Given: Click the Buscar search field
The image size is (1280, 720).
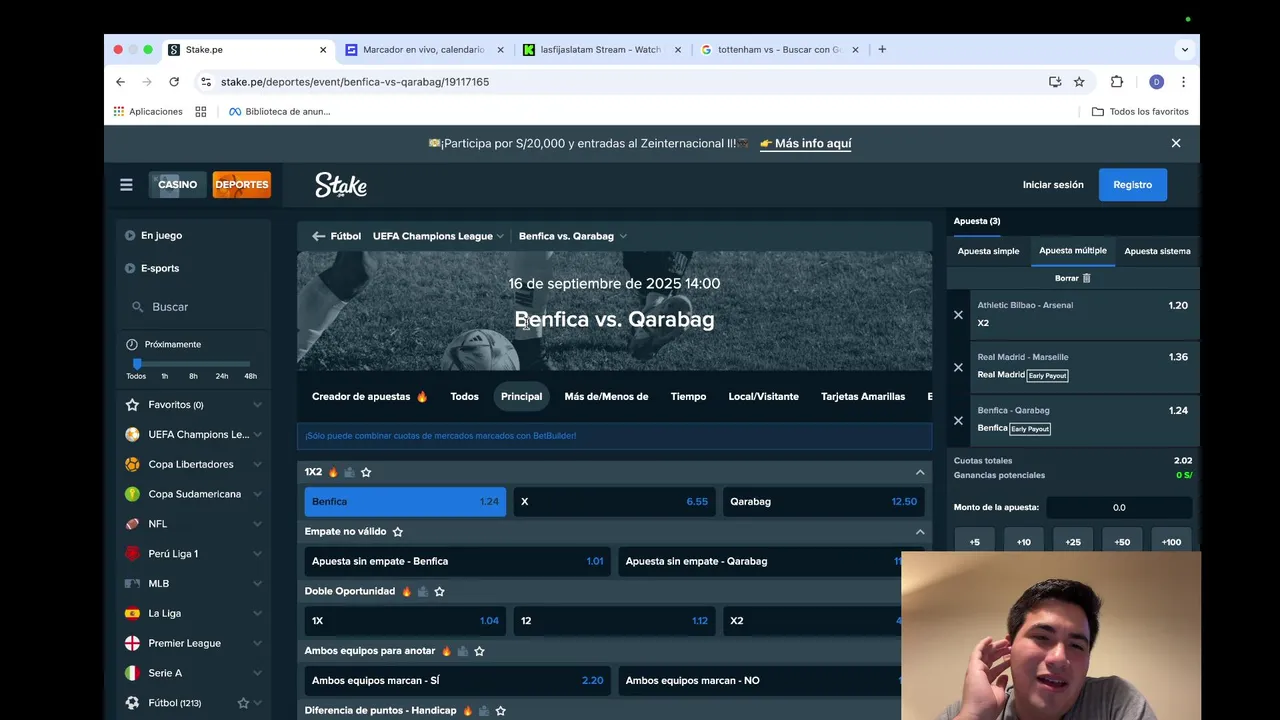Looking at the screenshot, I should [x=192, y=307].
